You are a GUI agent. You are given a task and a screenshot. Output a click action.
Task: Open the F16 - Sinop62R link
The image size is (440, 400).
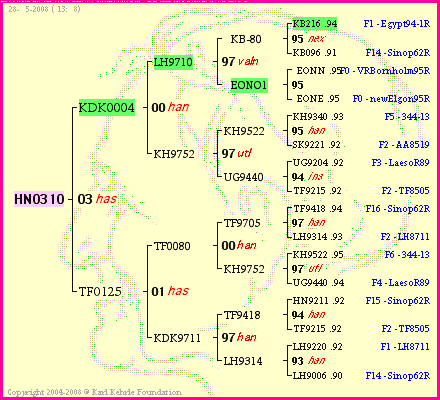pos(398,209)
